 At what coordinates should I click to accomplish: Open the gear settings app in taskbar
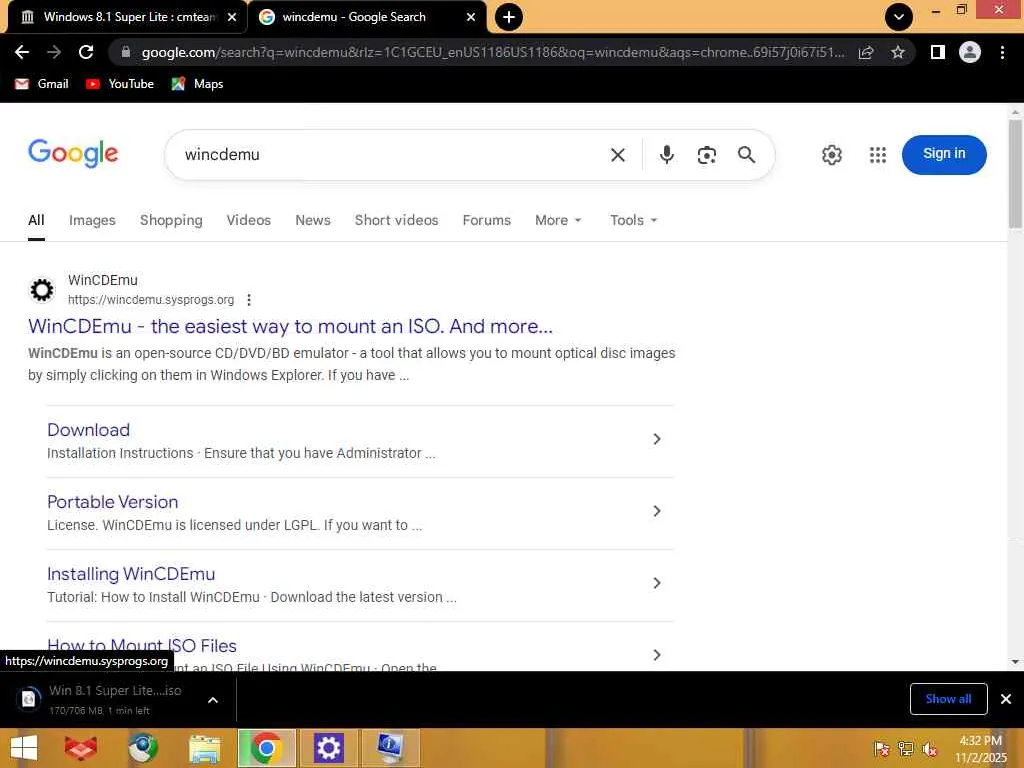(328, 748)
